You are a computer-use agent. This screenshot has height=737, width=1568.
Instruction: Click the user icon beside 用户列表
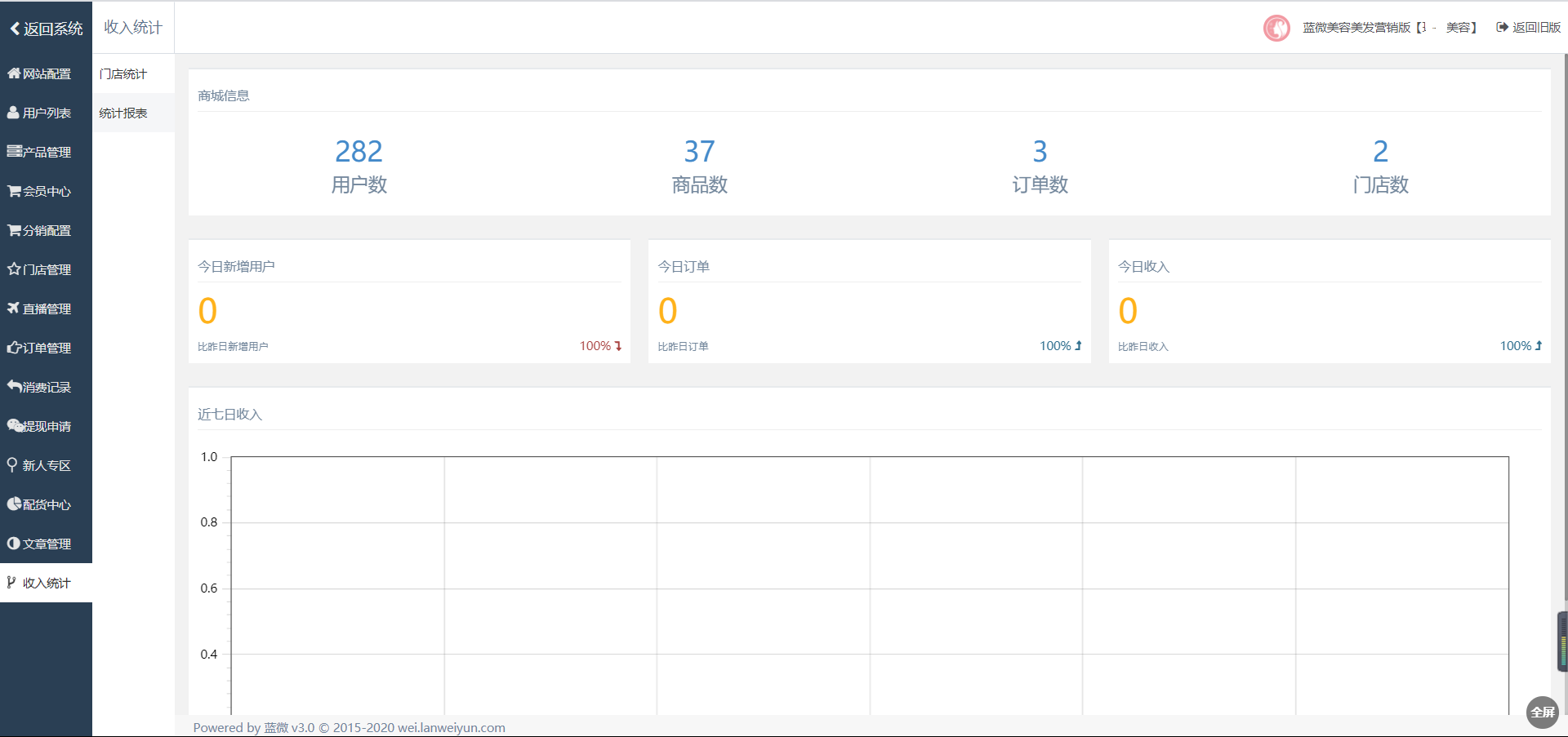tap(13, 113)
